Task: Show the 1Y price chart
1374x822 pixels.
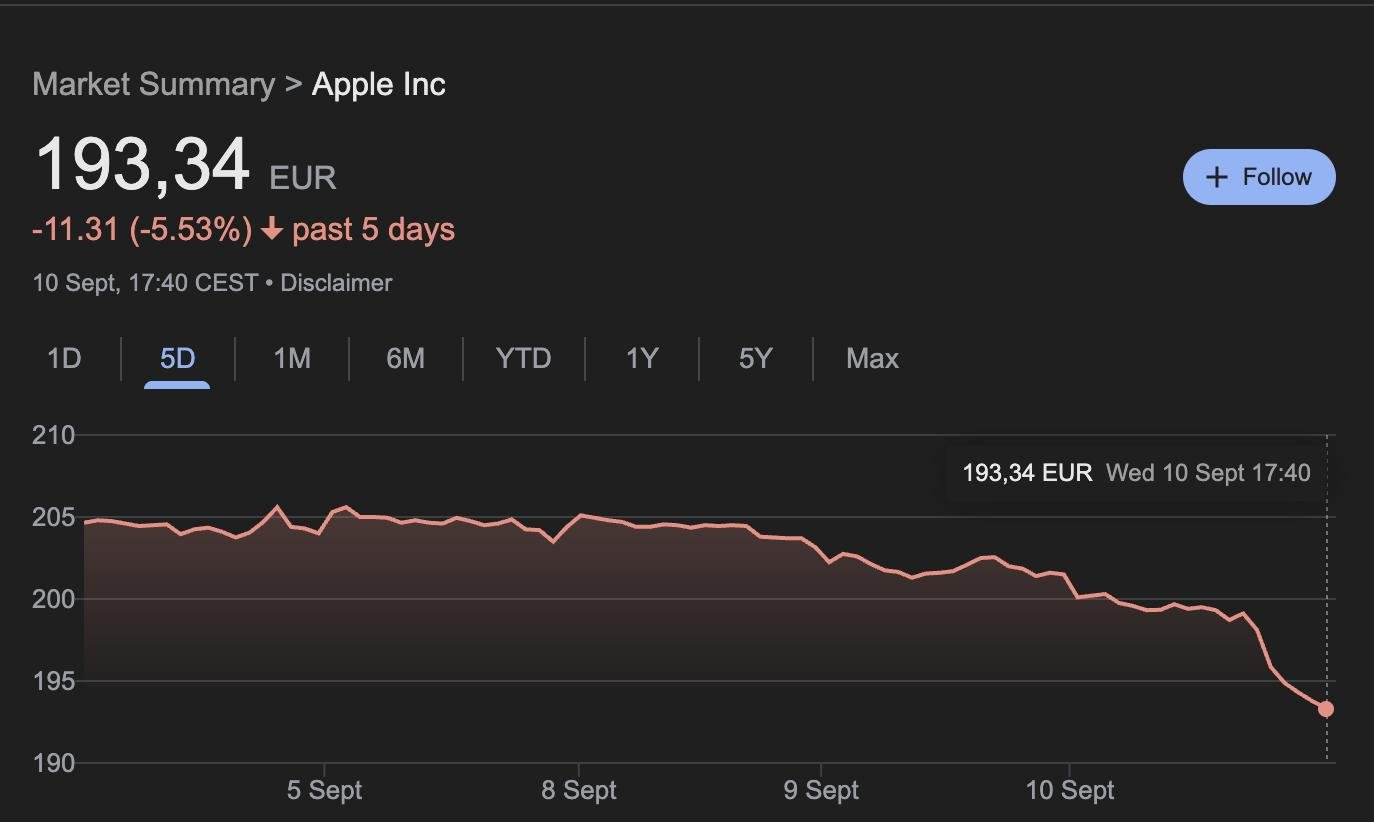Action: [641, 359]
